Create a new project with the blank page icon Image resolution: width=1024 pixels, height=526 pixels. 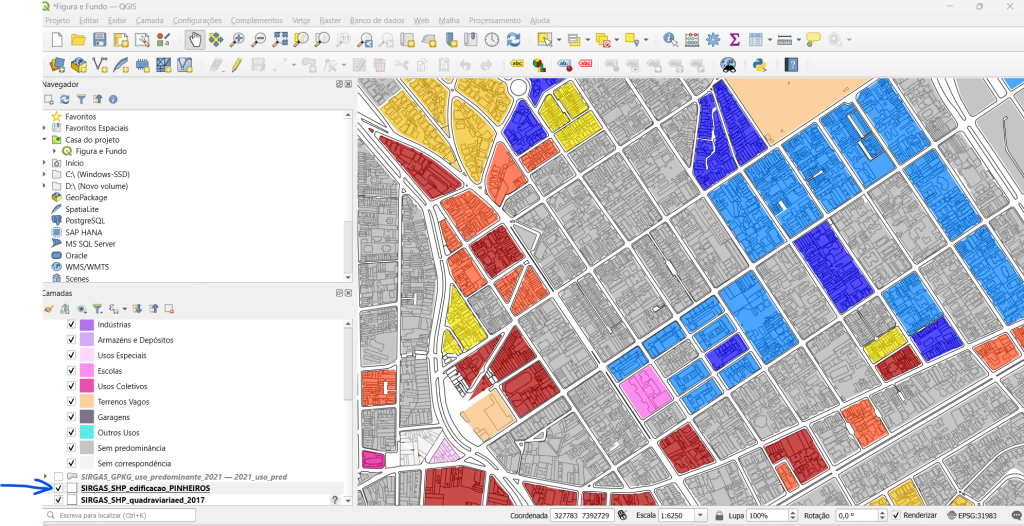[x=57, y=39]
